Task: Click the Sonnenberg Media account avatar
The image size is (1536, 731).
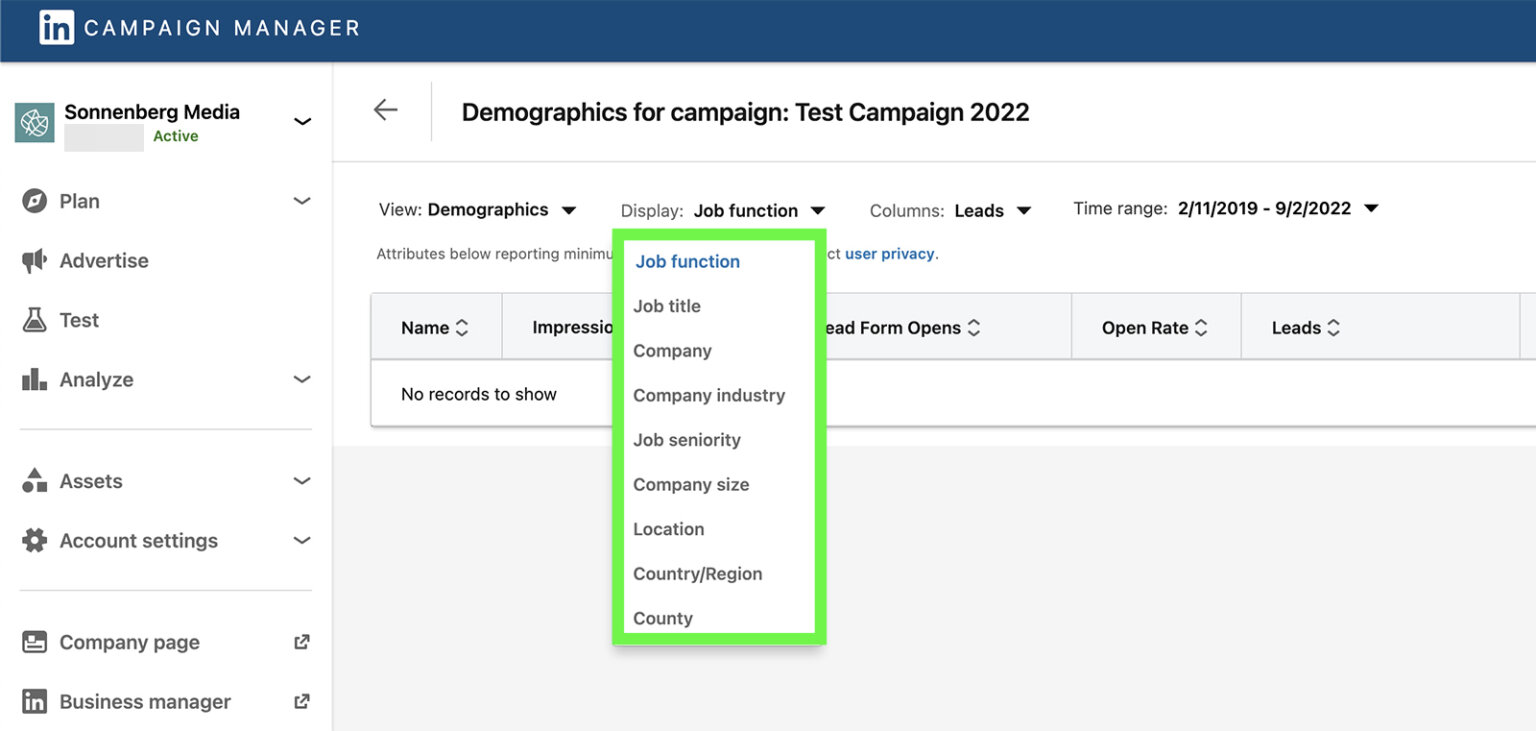Action: pos(33,122)
